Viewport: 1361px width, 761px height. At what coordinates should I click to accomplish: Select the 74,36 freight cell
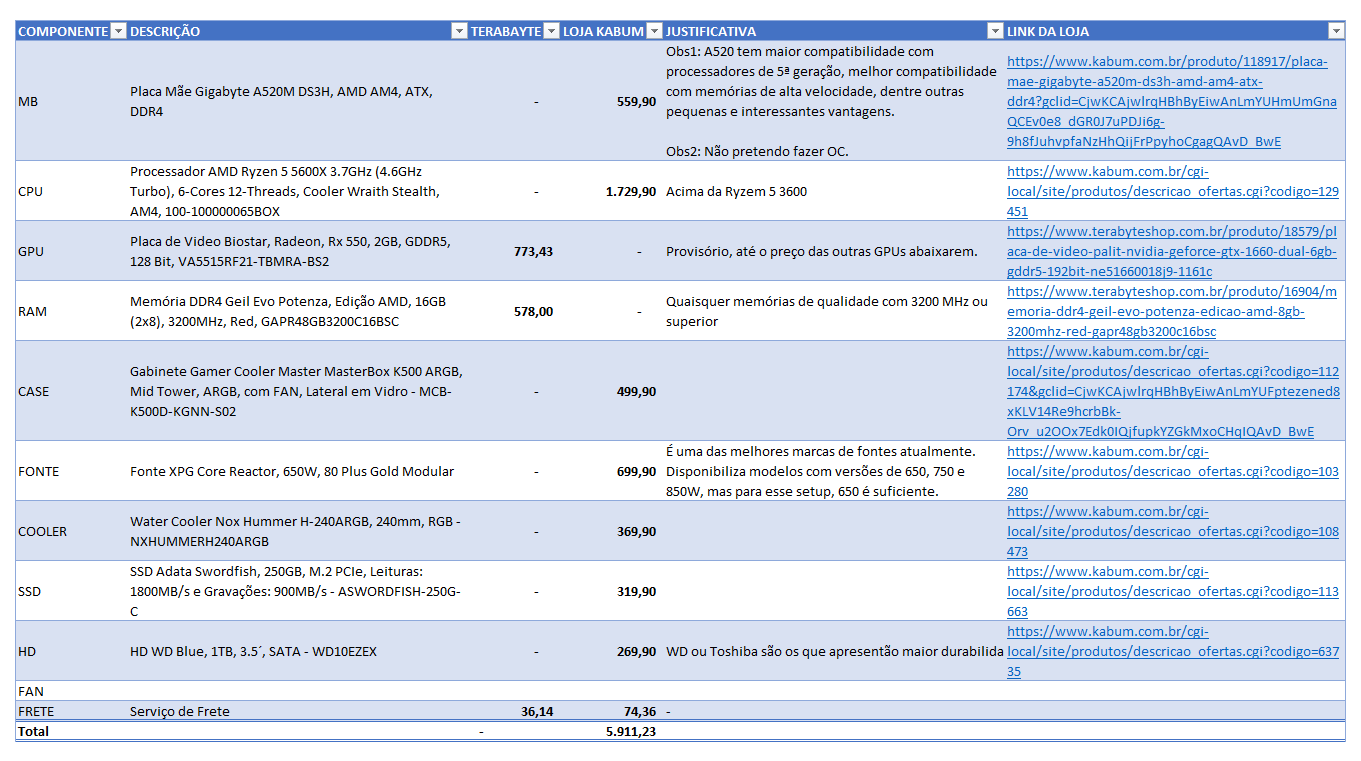(x=612, y=711)
